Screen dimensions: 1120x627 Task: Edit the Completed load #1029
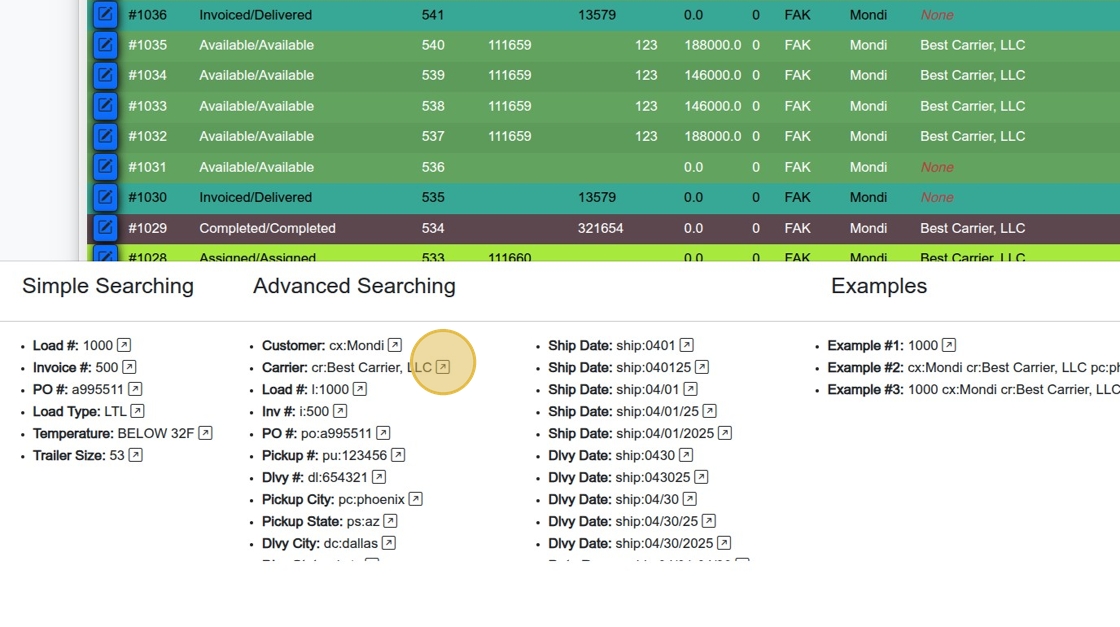coord(105,228)
